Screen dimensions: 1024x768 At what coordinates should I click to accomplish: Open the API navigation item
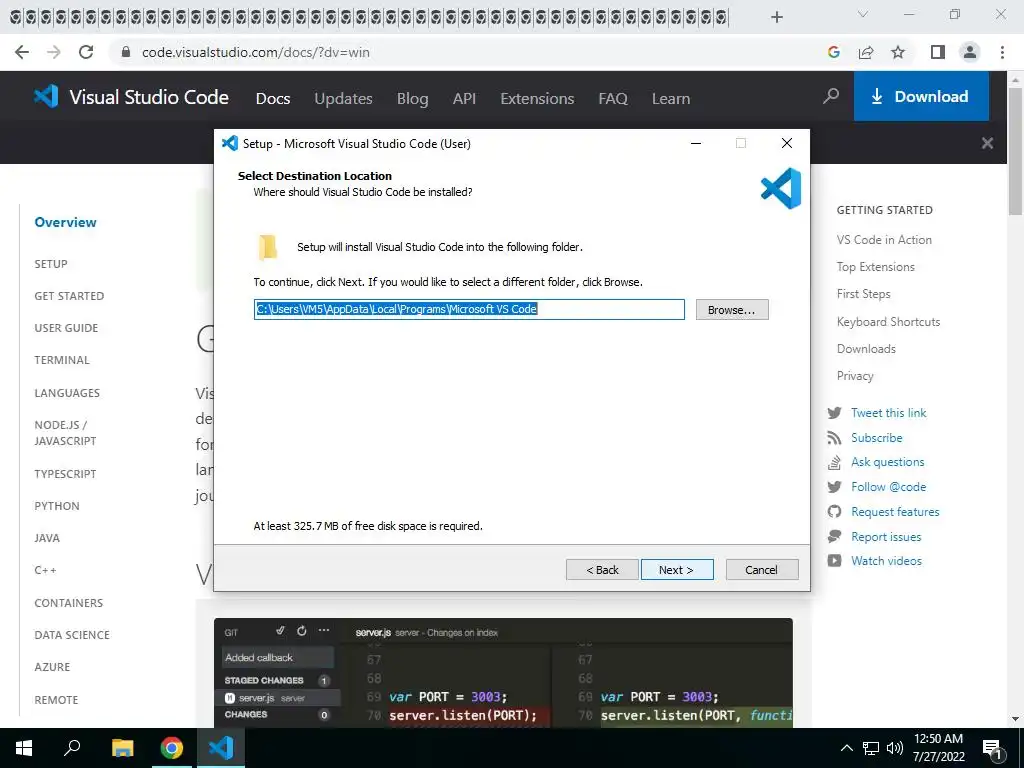464,99
